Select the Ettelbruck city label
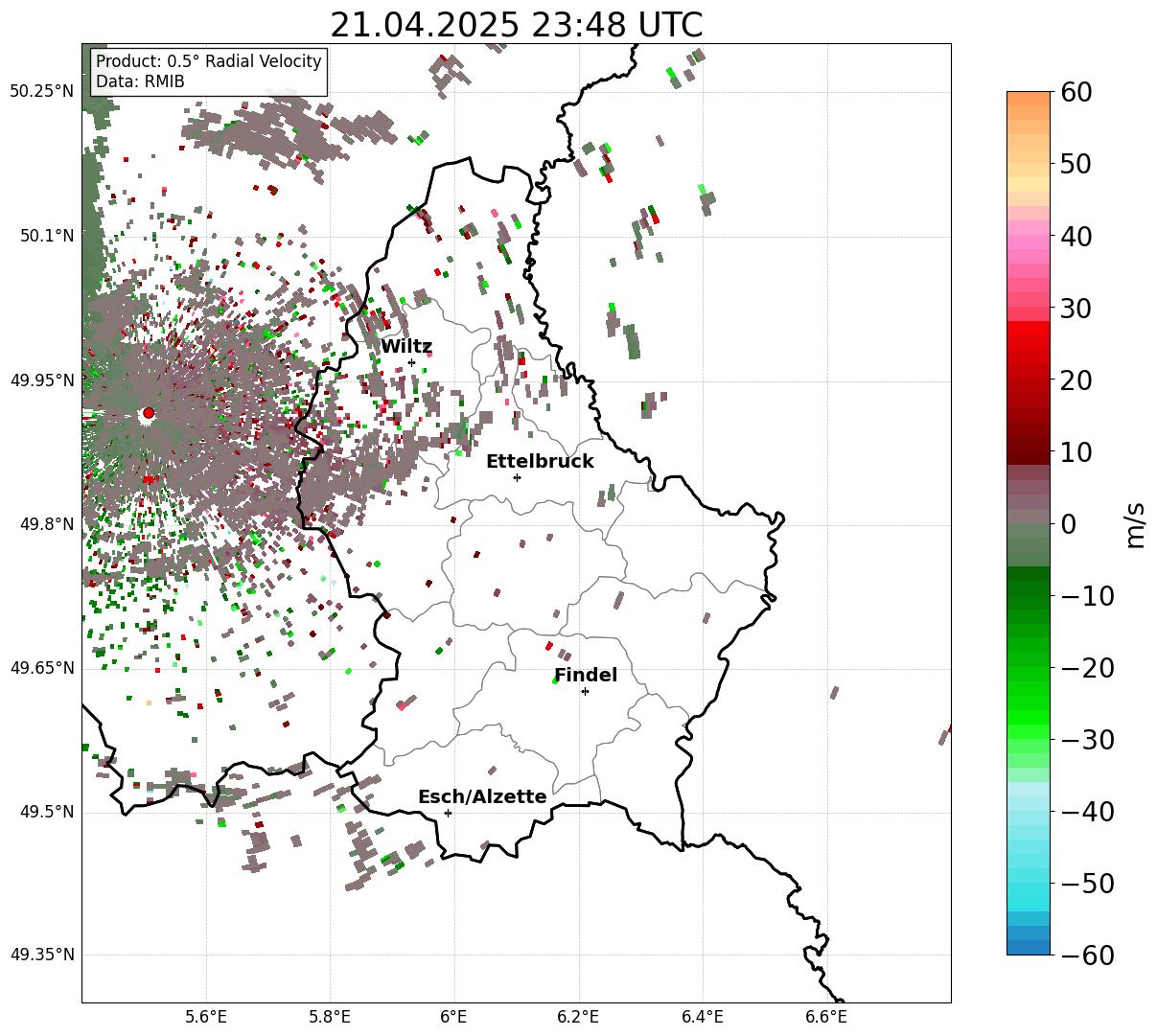The height and width of the screenshot is (1036, 1157). (x=540, y=462)
